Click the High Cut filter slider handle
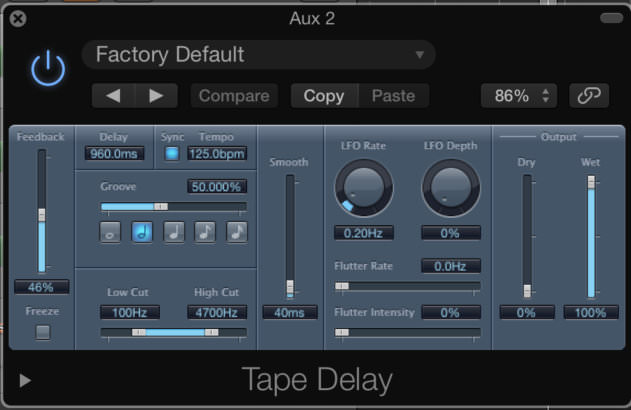This screenshot has width=631, height=410. (212, 332)
